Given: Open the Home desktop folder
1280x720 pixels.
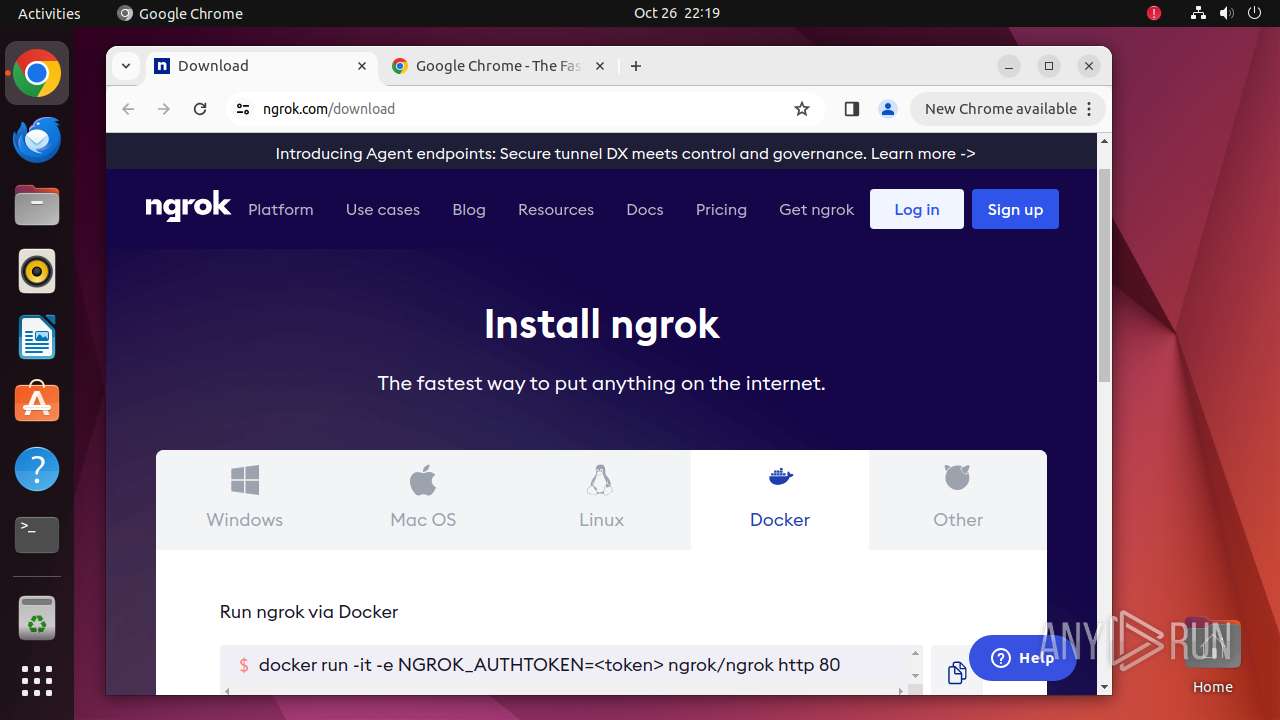Looking at the screenshot, I should (1212, 657).
